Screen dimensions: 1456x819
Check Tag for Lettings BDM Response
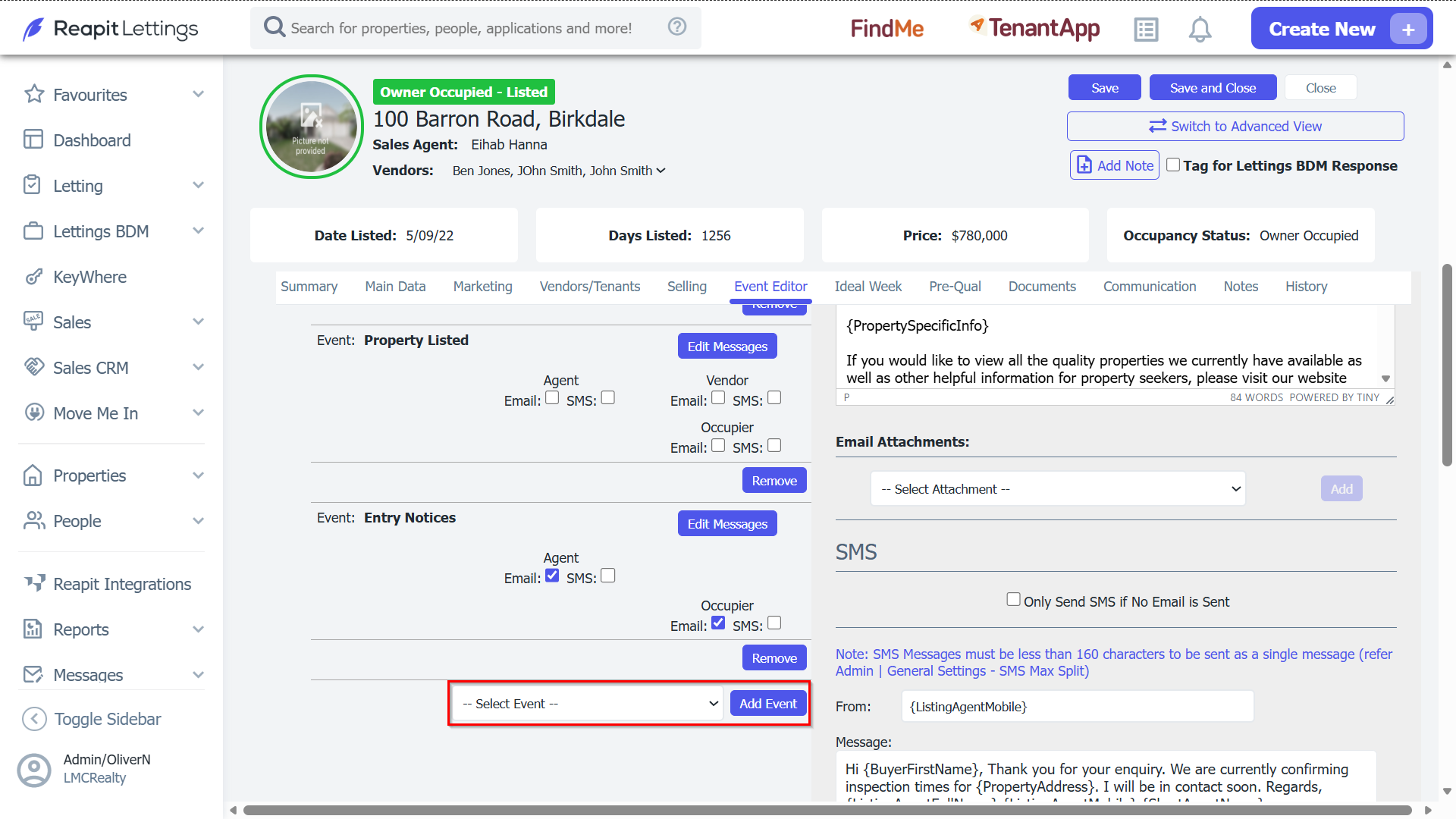pyautogui.click(x=1173, y=165)
